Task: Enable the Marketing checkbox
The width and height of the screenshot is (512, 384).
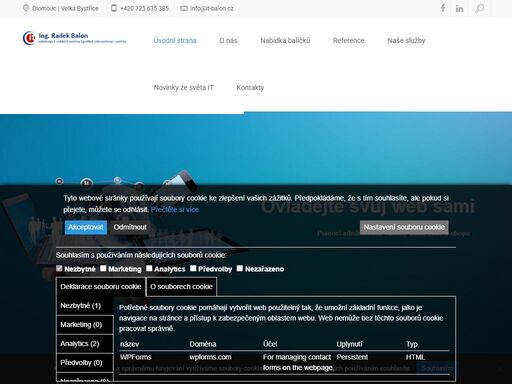Action: pyautogui.click(x=103, y=268)
